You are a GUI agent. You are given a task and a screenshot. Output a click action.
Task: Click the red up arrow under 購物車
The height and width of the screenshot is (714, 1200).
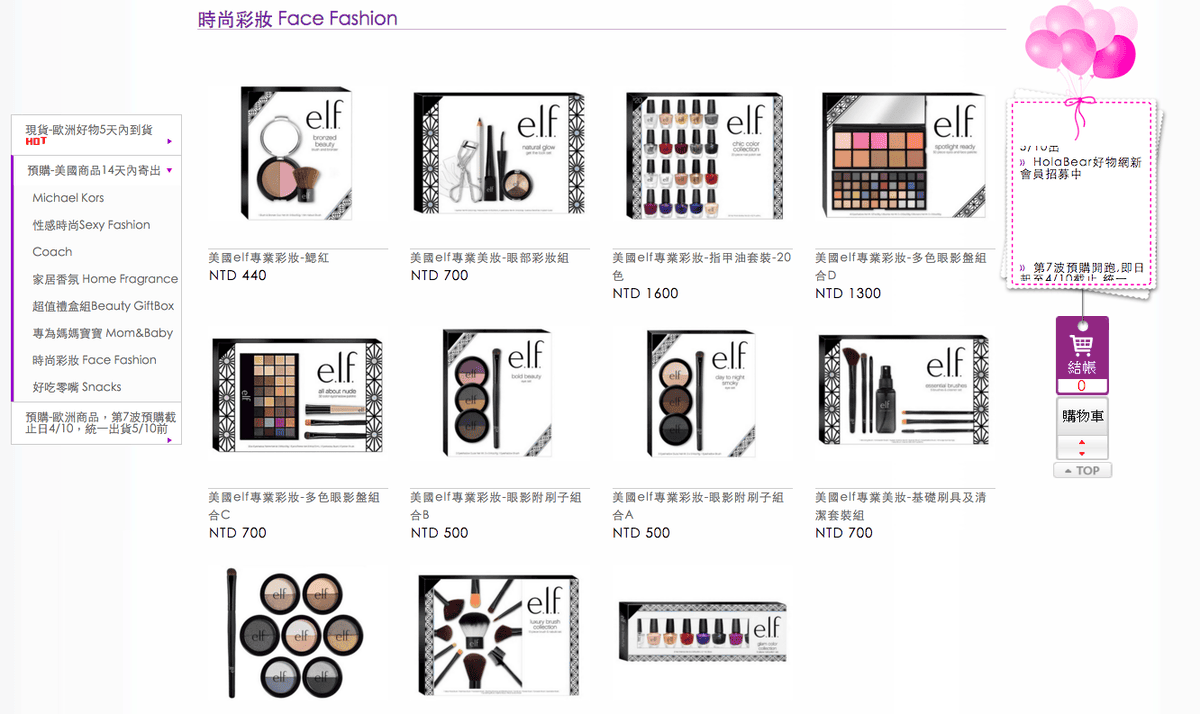click(x=1082, y=442)
